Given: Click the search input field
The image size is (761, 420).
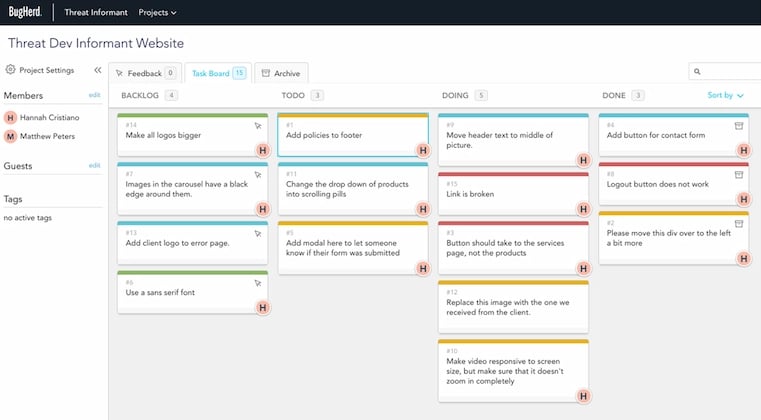Looking at the screenshot, I should click(729, 72).
